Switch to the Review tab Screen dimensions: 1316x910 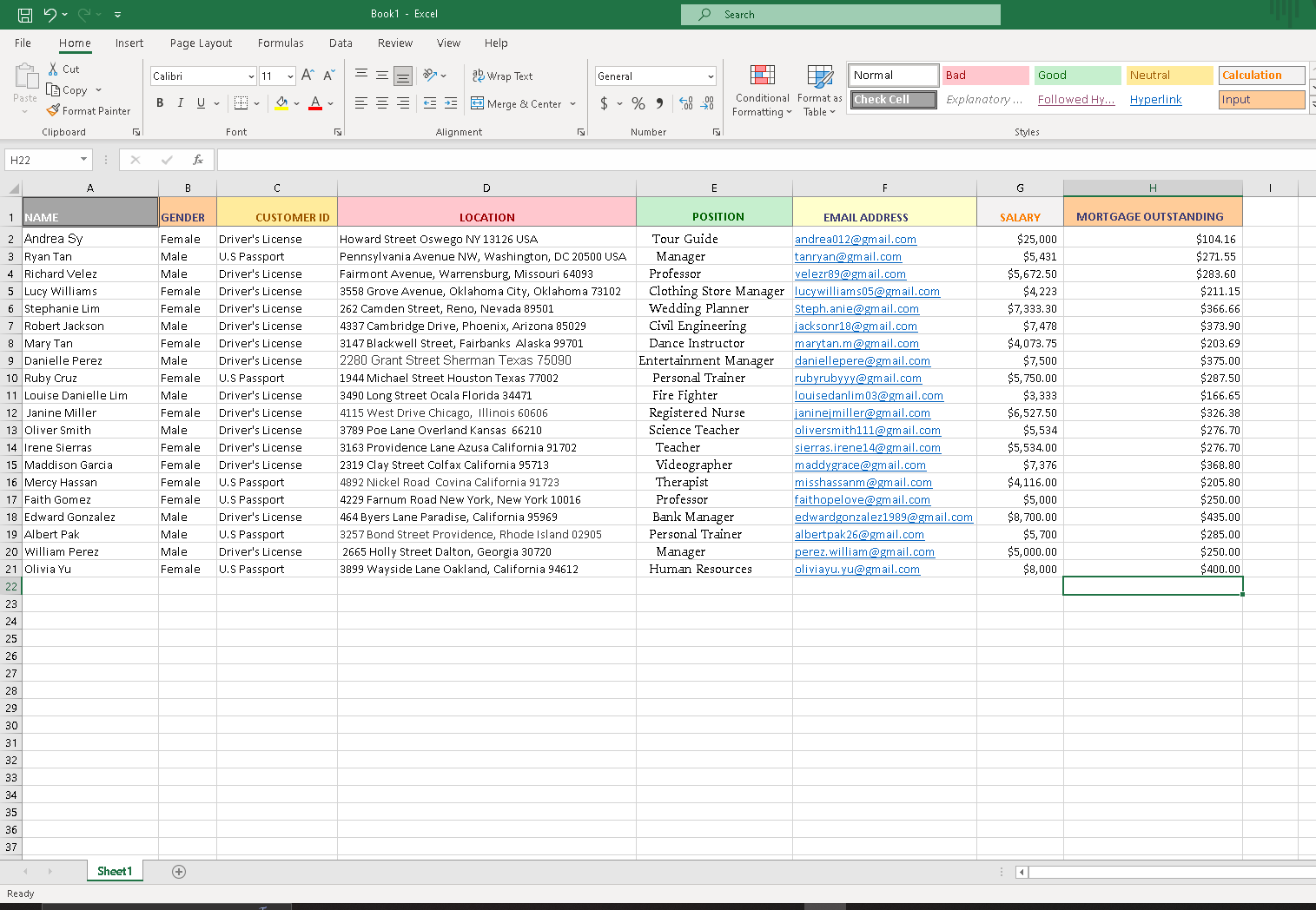pyautogui.click(x=395, y=43)
